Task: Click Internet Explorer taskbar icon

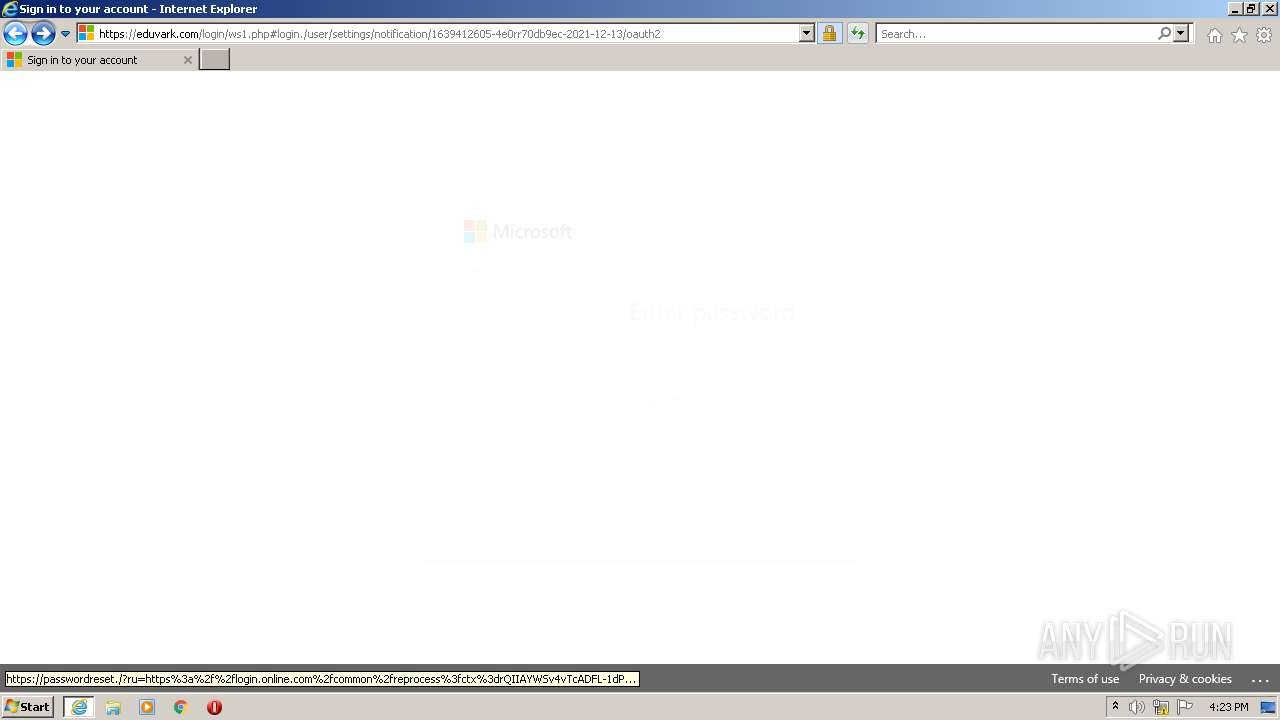Action: [79, 707]
